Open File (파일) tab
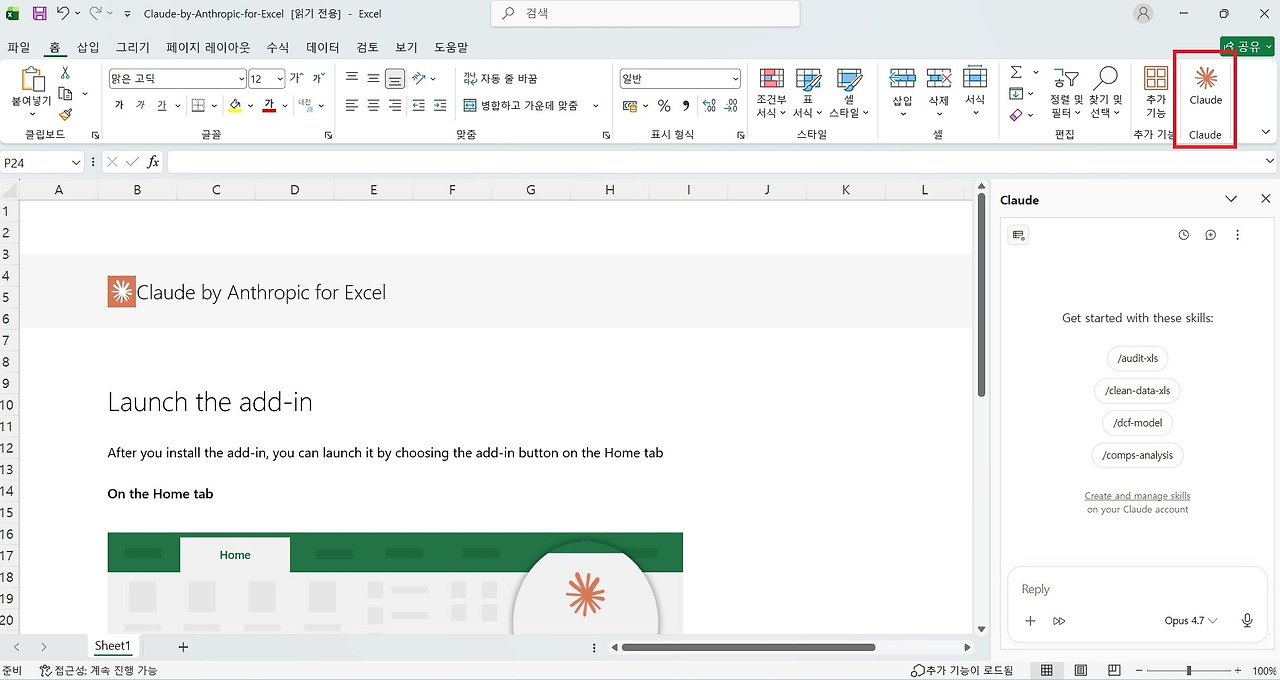The width and height of the screenshot is (1280, 680). (18, 47)
